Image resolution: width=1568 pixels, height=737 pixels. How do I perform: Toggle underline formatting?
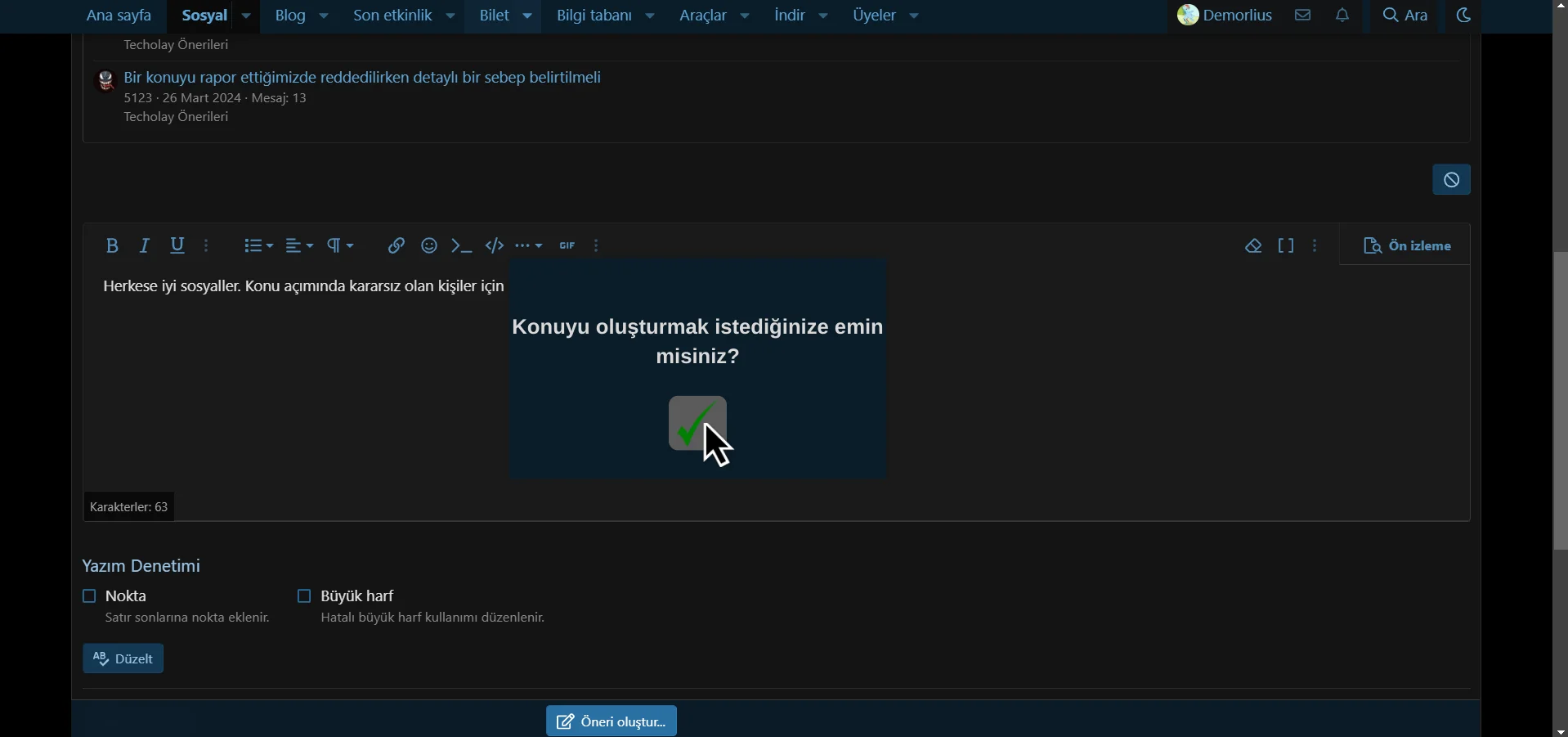tap(177, 246)
